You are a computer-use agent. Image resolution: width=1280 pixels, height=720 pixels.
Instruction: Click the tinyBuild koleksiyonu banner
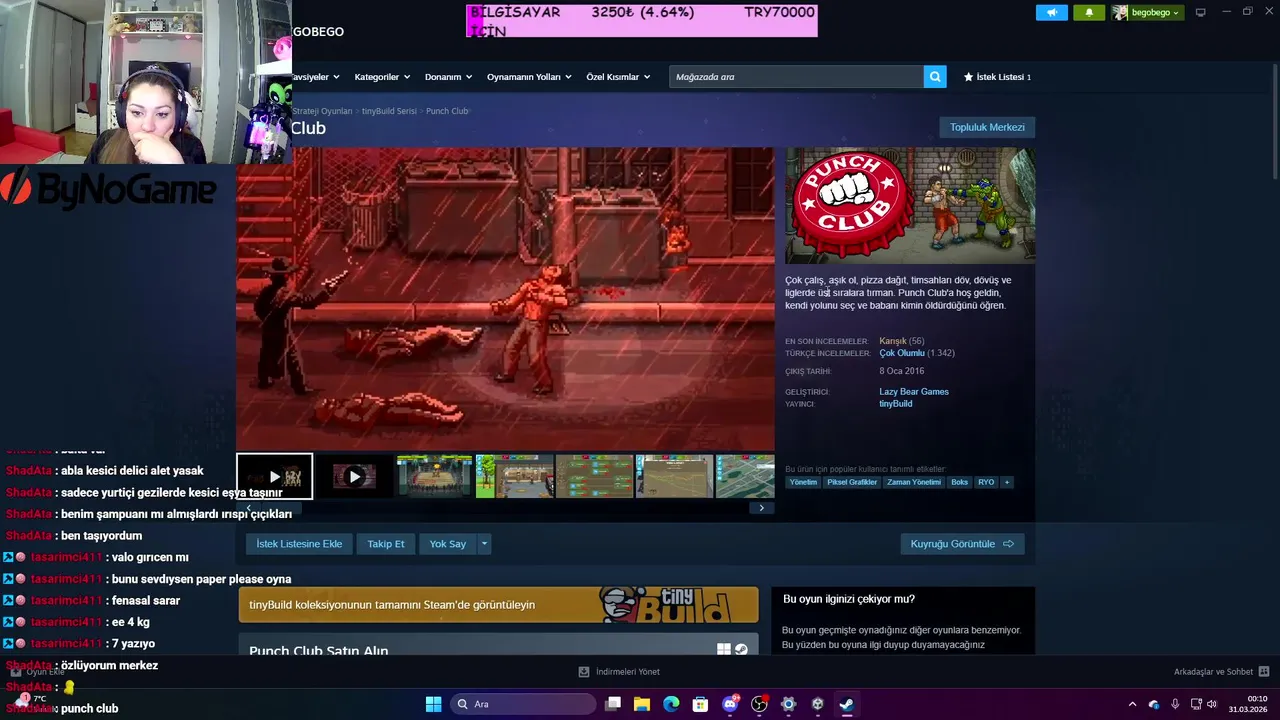pyautogui.click(x=498, y=605)
